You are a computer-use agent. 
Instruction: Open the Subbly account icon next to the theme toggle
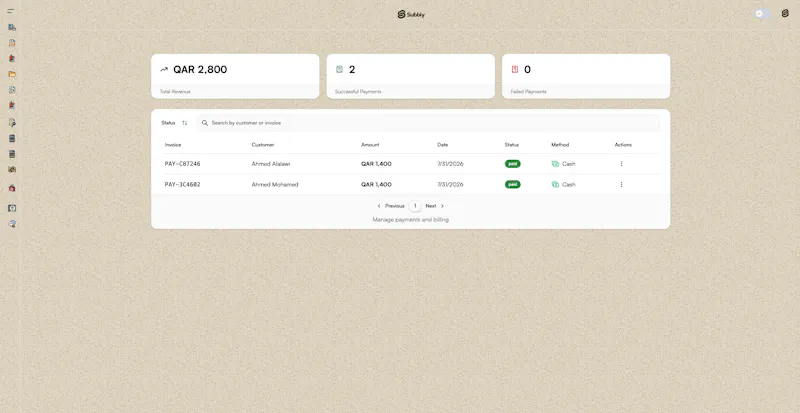click(x=785, y=13)
